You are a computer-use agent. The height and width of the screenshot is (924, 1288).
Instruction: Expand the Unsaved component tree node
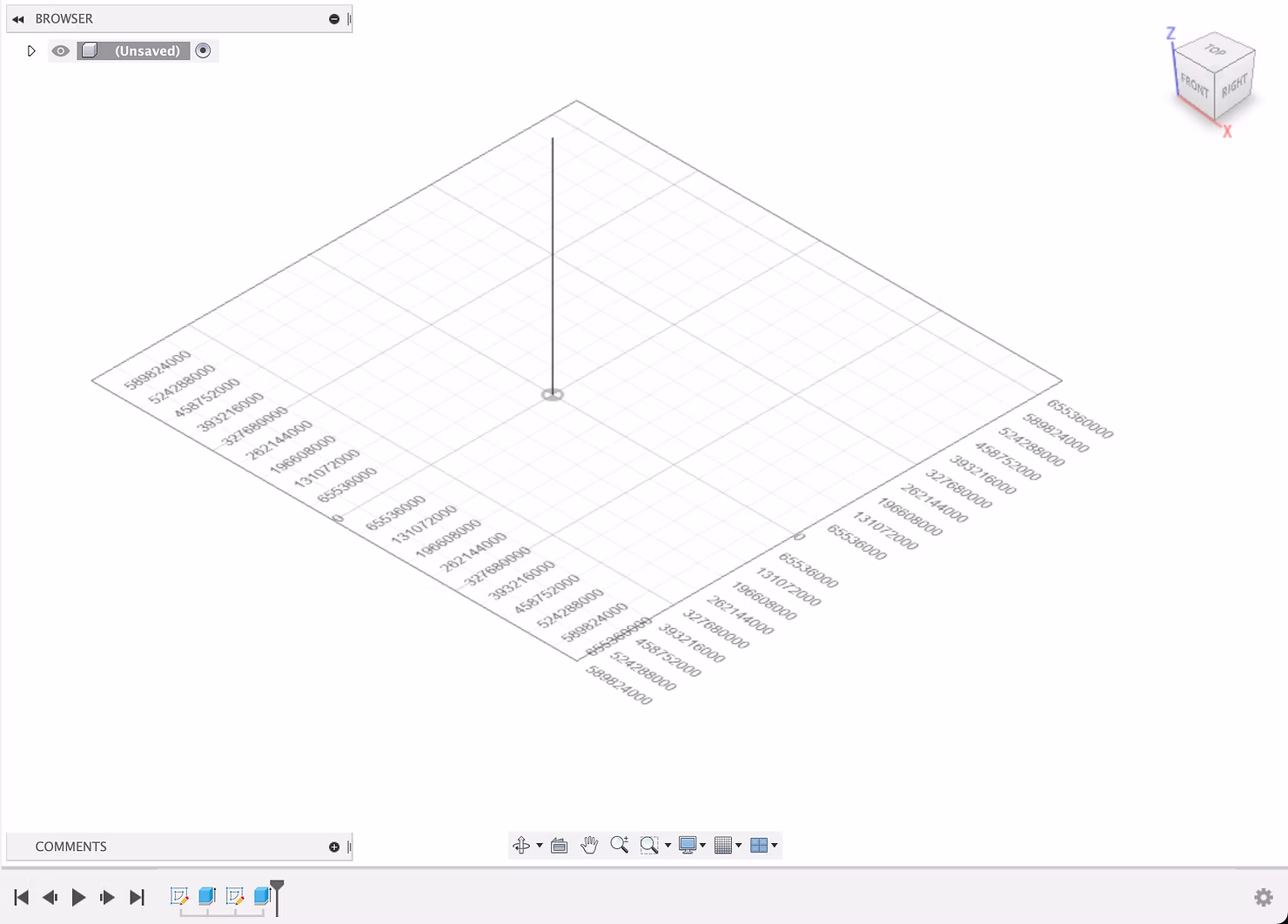click(x=31, y=50)
